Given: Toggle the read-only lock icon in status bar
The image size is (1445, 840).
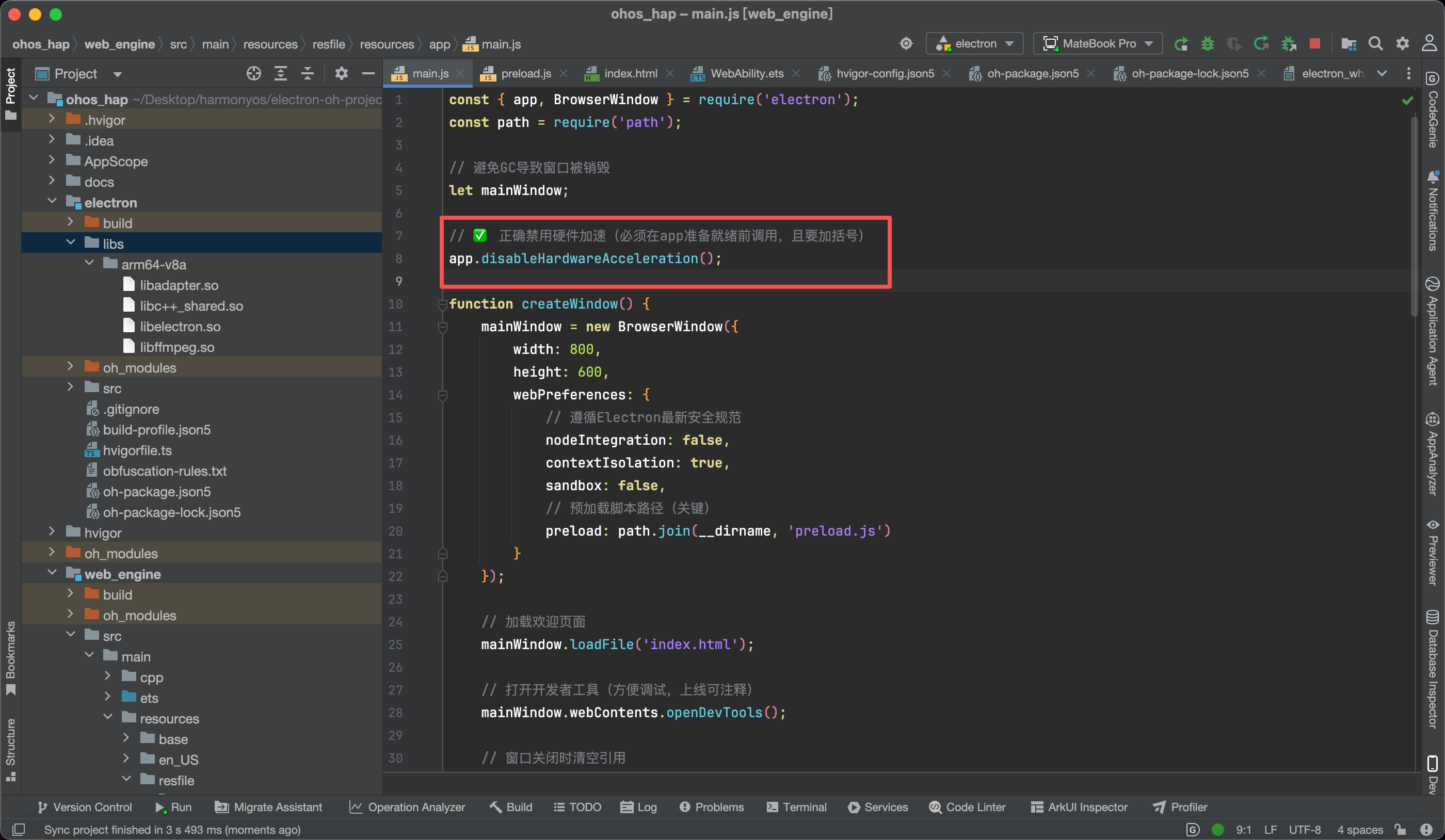Looking at the screenshot, I should tap(1400, 829).
